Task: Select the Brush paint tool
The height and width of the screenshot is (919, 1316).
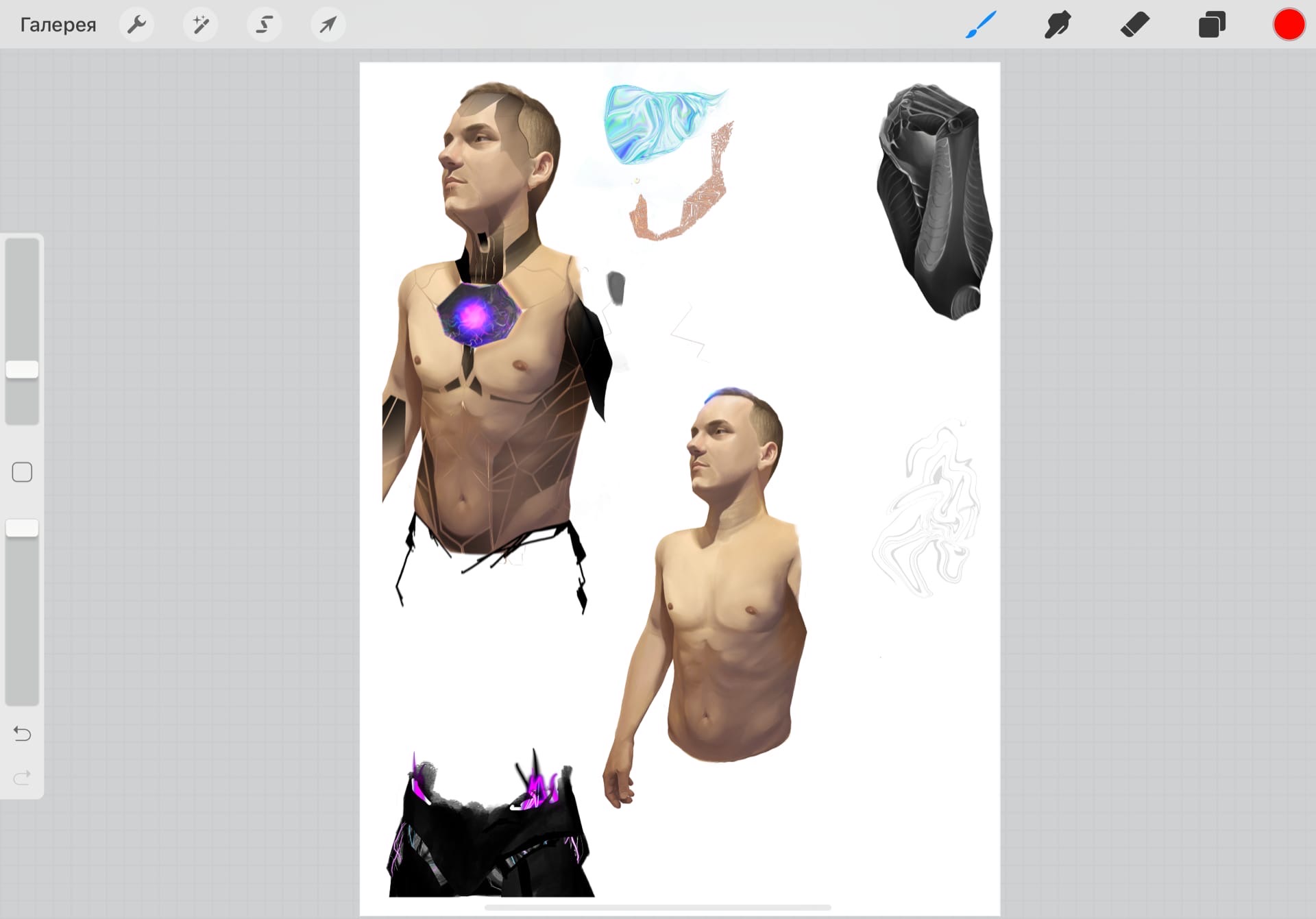Action: pyautogui.click(x=981, y=25)
